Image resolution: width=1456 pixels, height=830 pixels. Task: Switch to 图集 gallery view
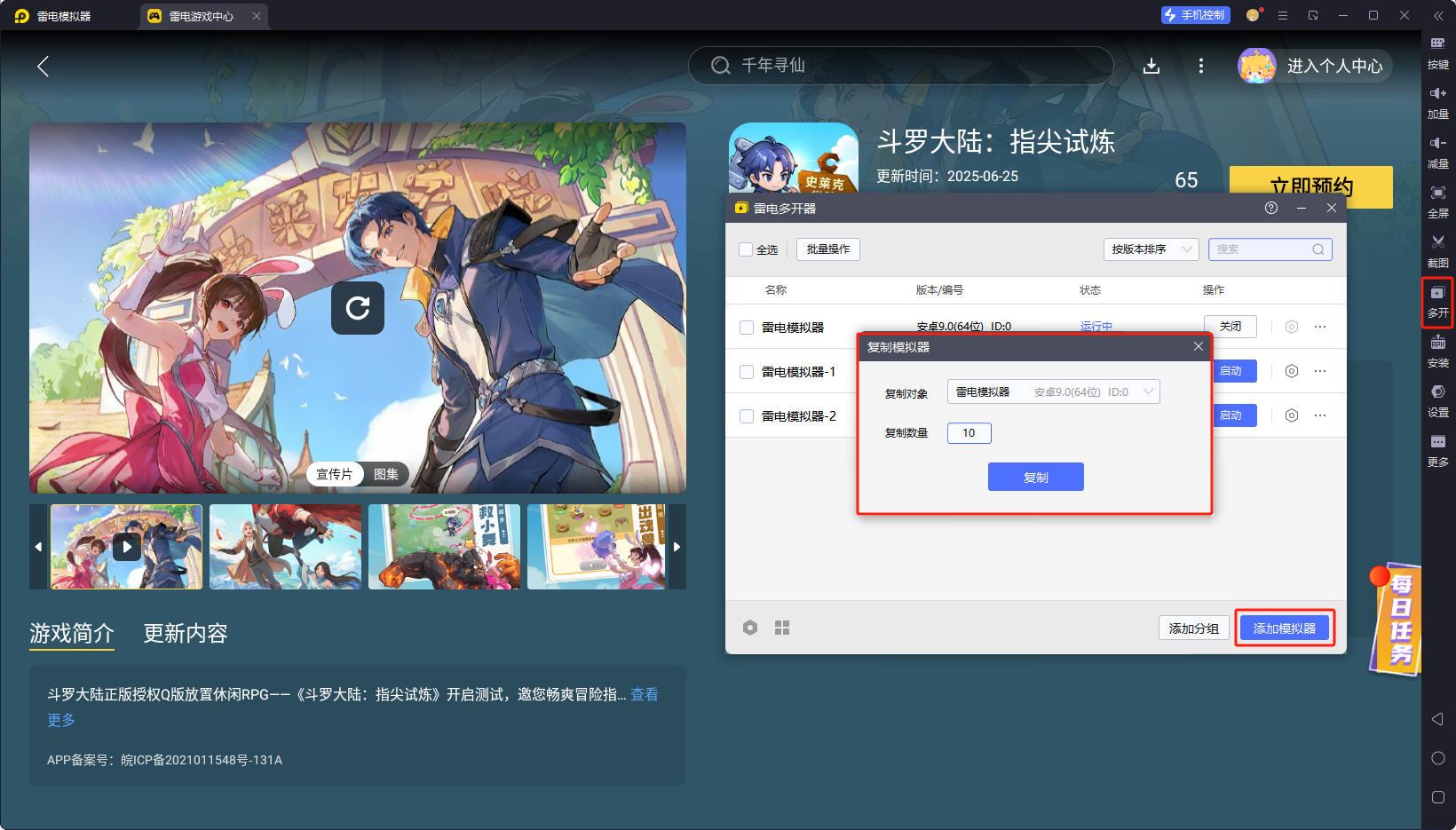386,474
